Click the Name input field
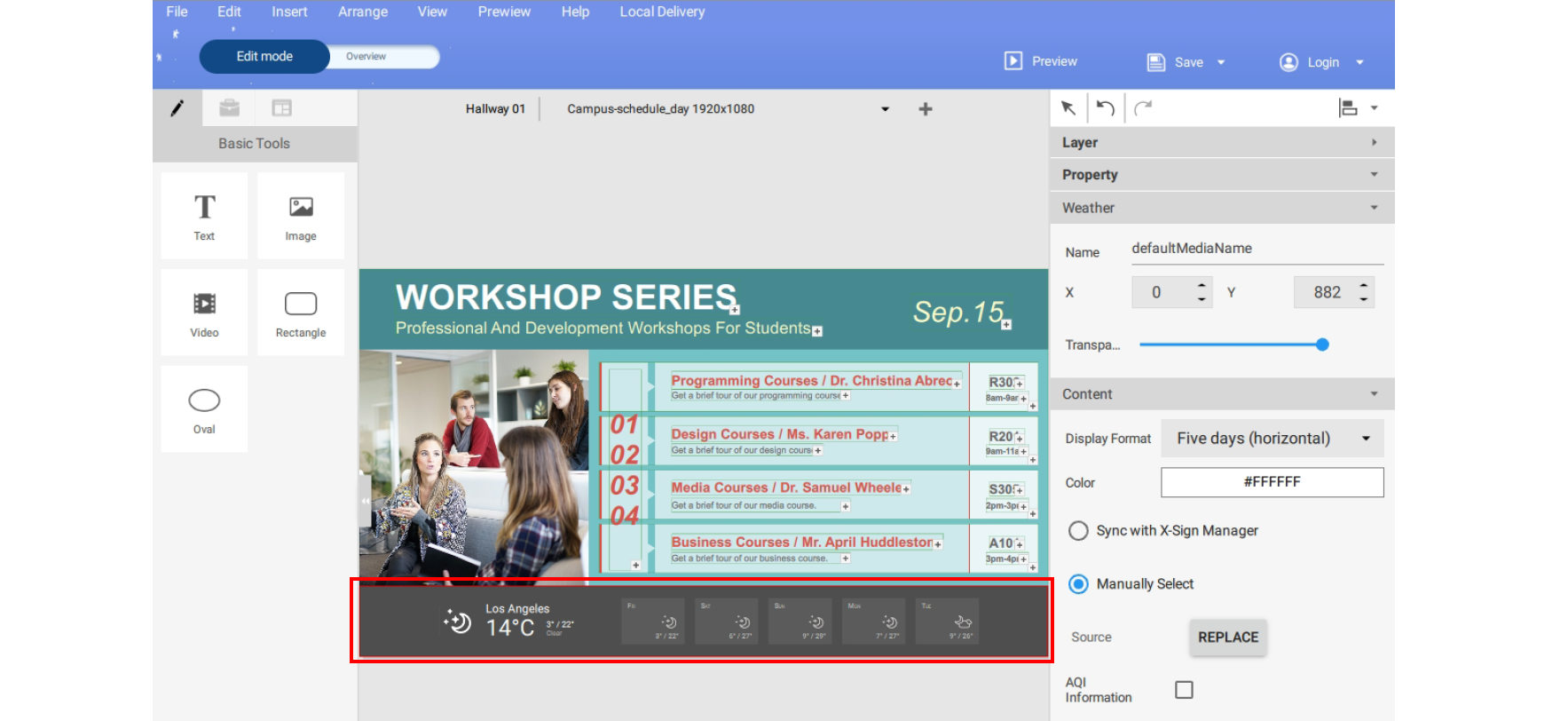Screen dimensions: 1568x721 coord(1257,250)
